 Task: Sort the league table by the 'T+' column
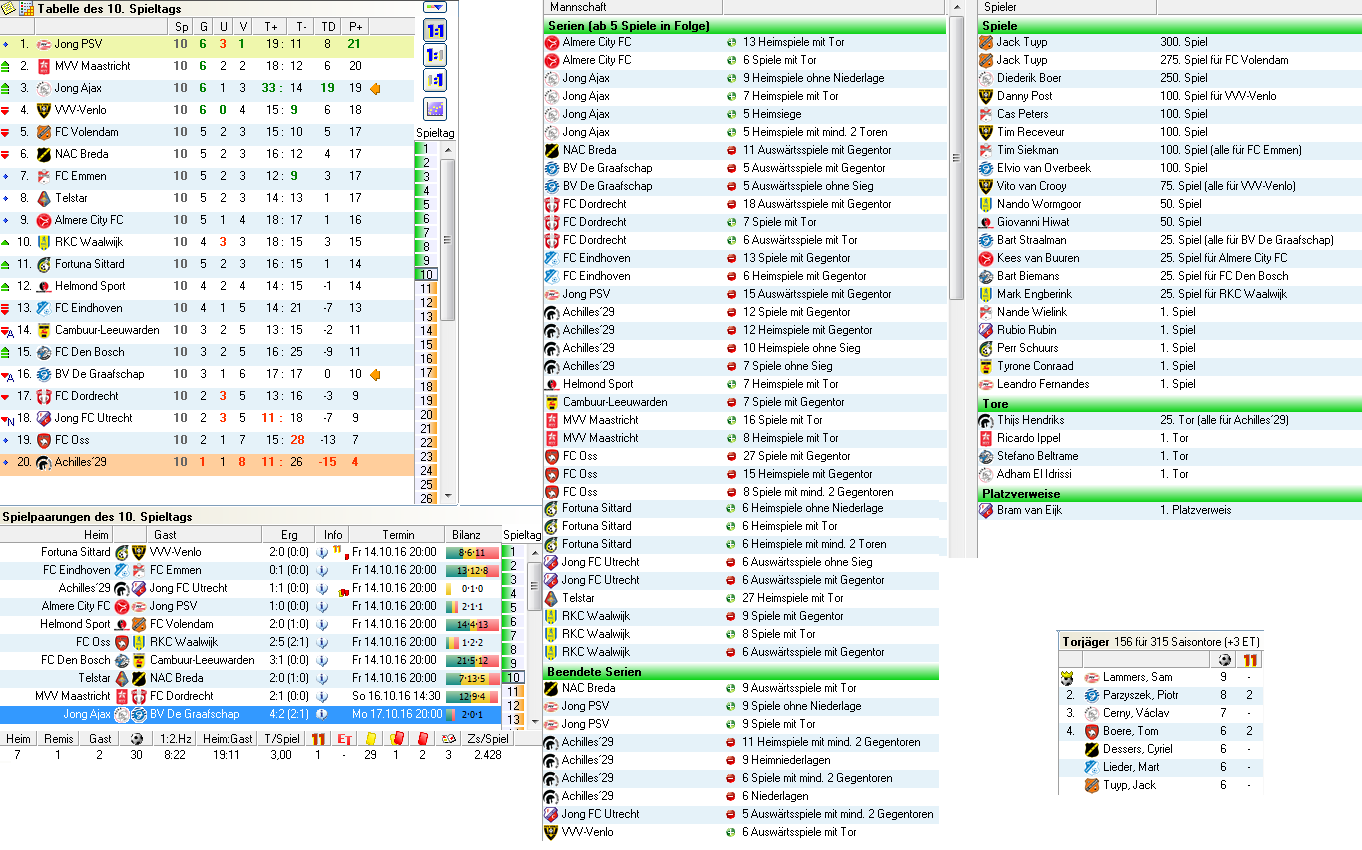coord(271,26)
